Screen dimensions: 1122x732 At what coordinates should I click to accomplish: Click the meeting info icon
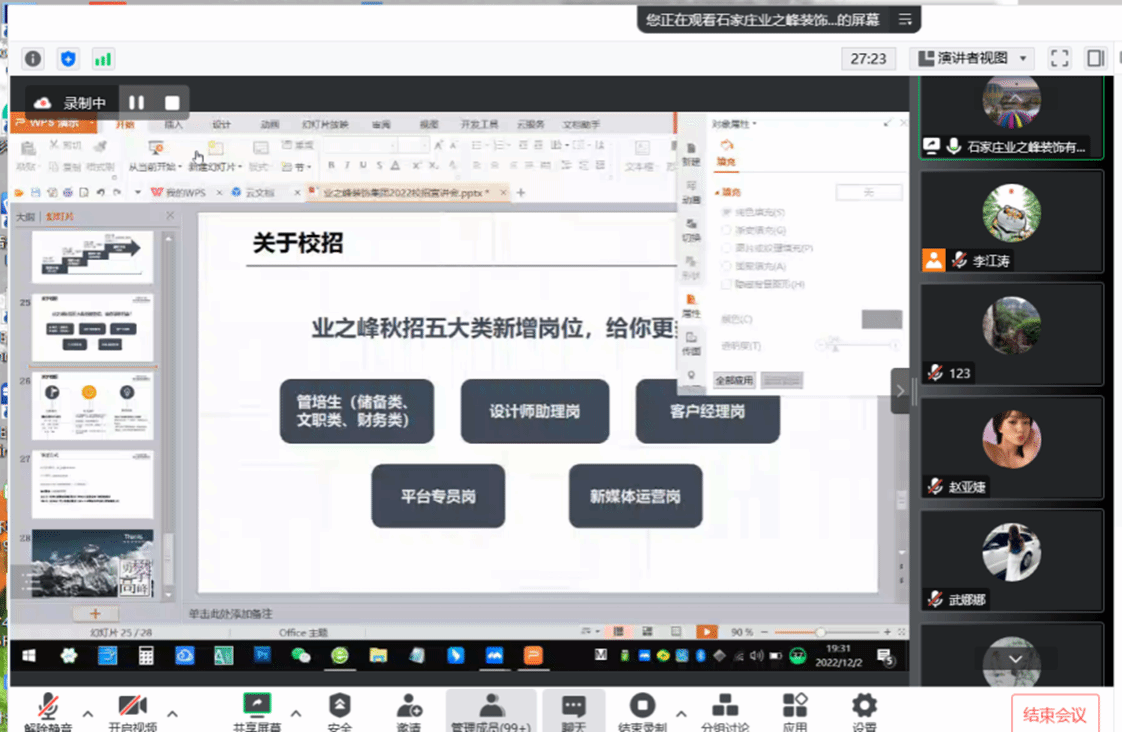pyautogui.click(x=33, y=59)
